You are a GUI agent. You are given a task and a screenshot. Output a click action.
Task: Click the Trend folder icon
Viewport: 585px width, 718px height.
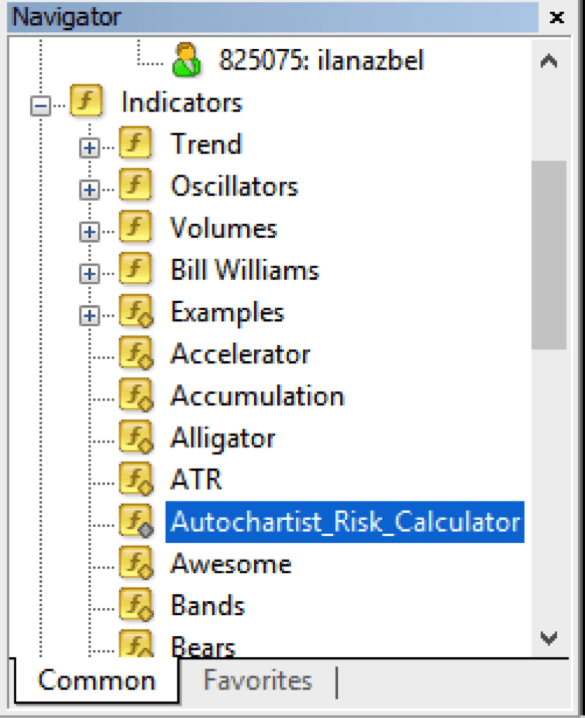coord(135,143)
